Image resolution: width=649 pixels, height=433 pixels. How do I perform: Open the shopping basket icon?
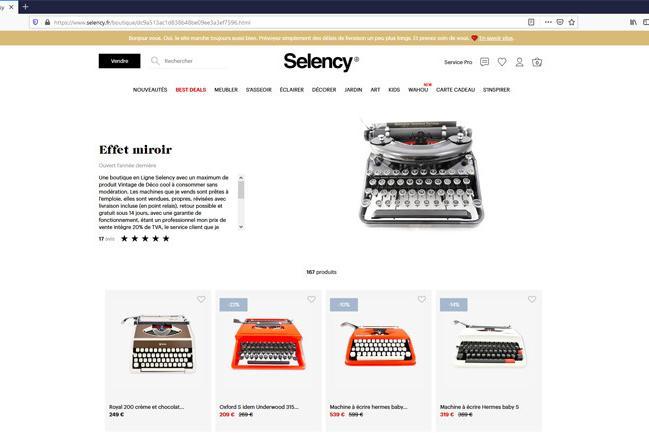coord(537,62)
